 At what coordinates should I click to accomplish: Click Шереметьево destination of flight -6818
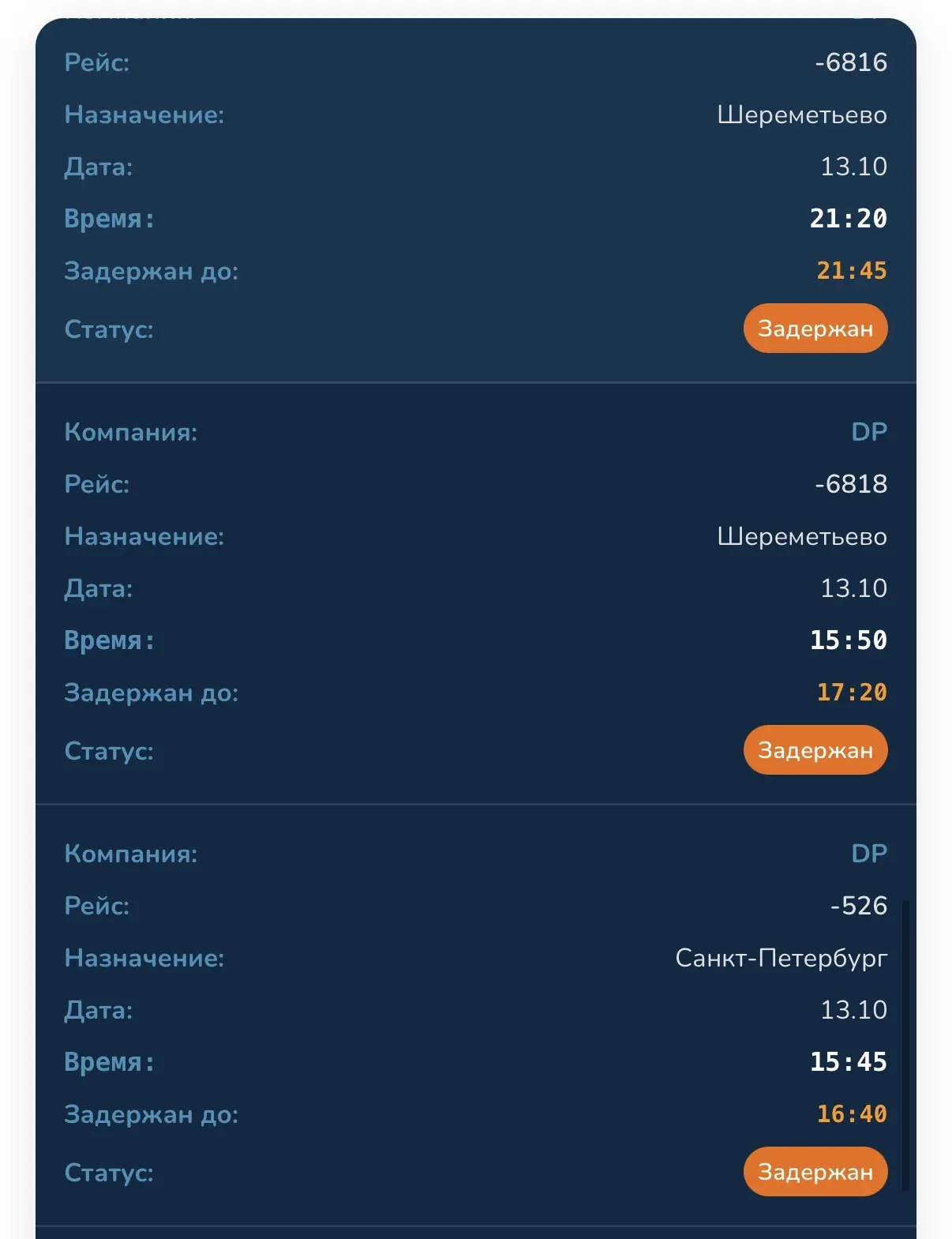802,537
